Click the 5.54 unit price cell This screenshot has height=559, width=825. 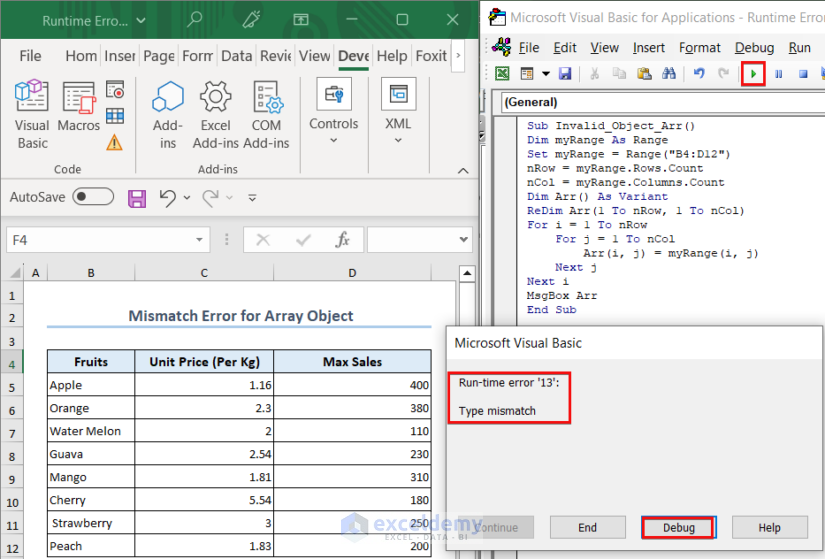click(x=204, y=500)
